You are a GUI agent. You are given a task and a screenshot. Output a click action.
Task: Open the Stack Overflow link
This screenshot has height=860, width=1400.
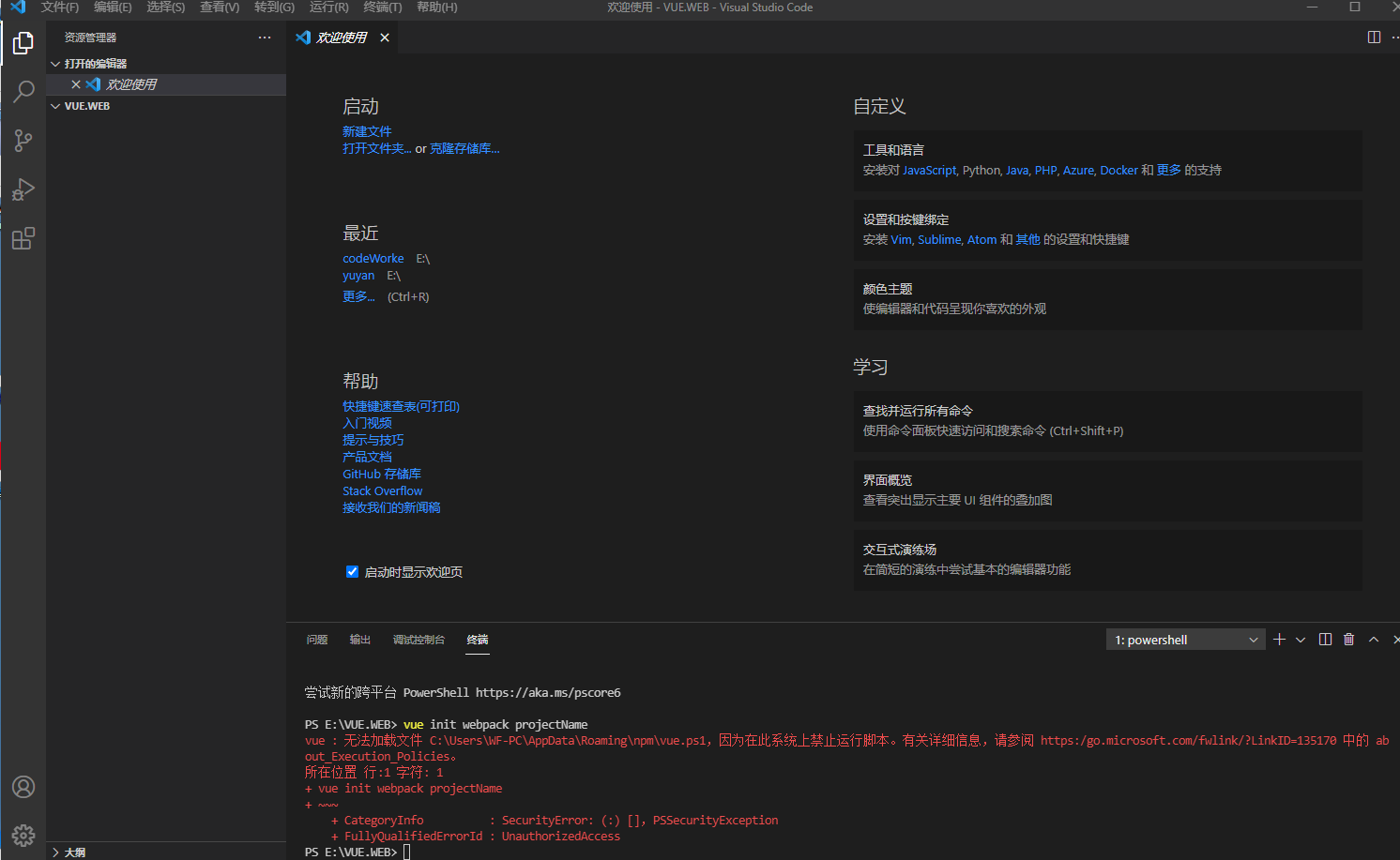(382, 490)
